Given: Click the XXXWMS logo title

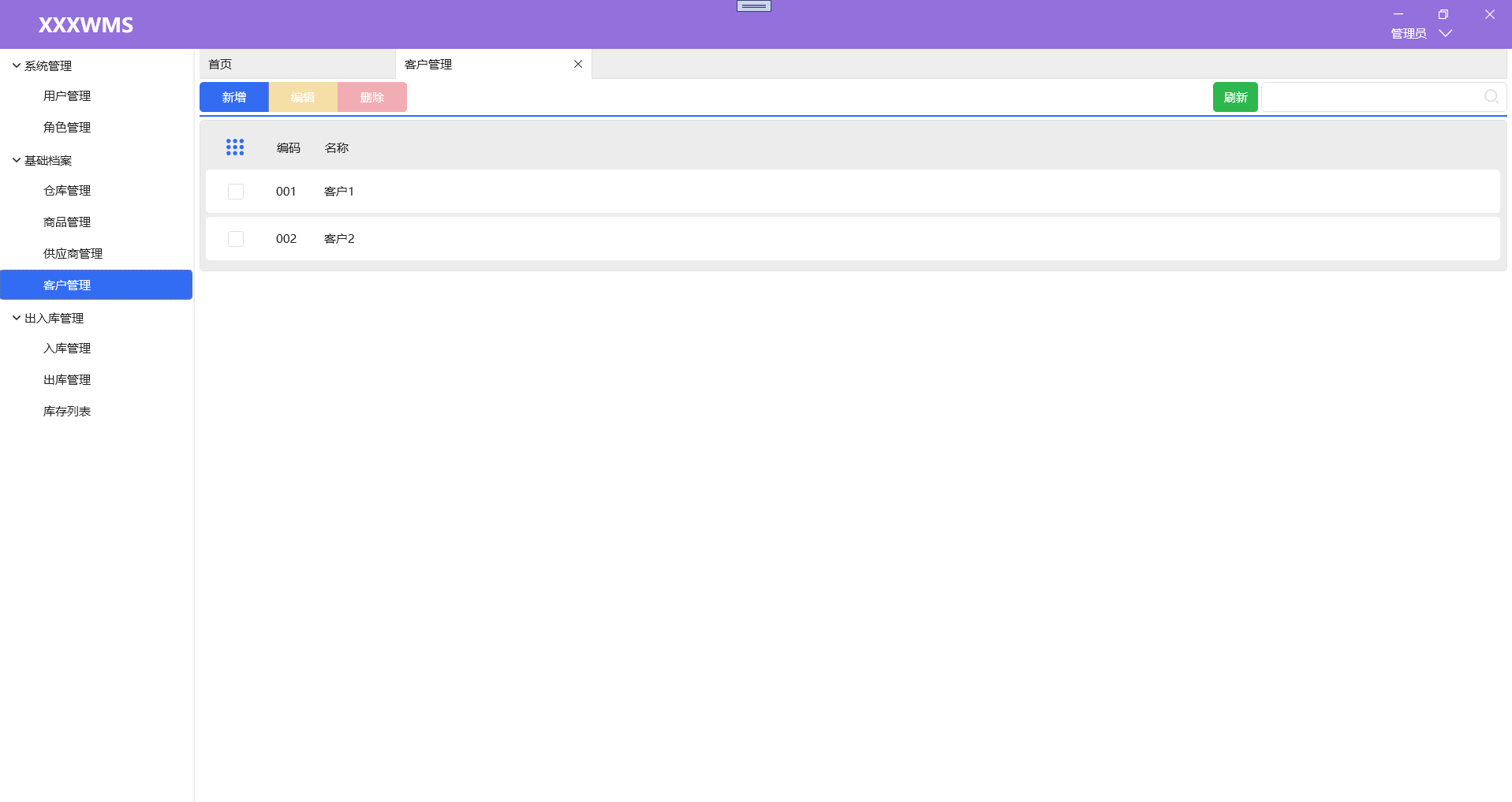Looking at the screenshot, I should (x=86, y=25).
